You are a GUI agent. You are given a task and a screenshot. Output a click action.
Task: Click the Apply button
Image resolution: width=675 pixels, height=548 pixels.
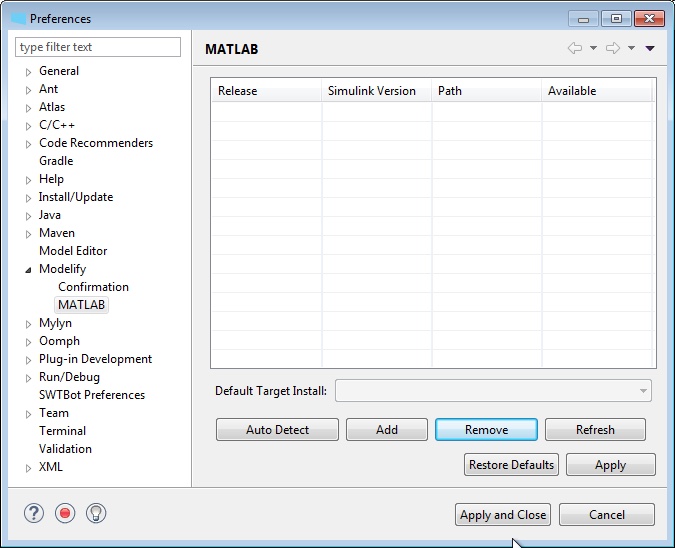[610, 464]
